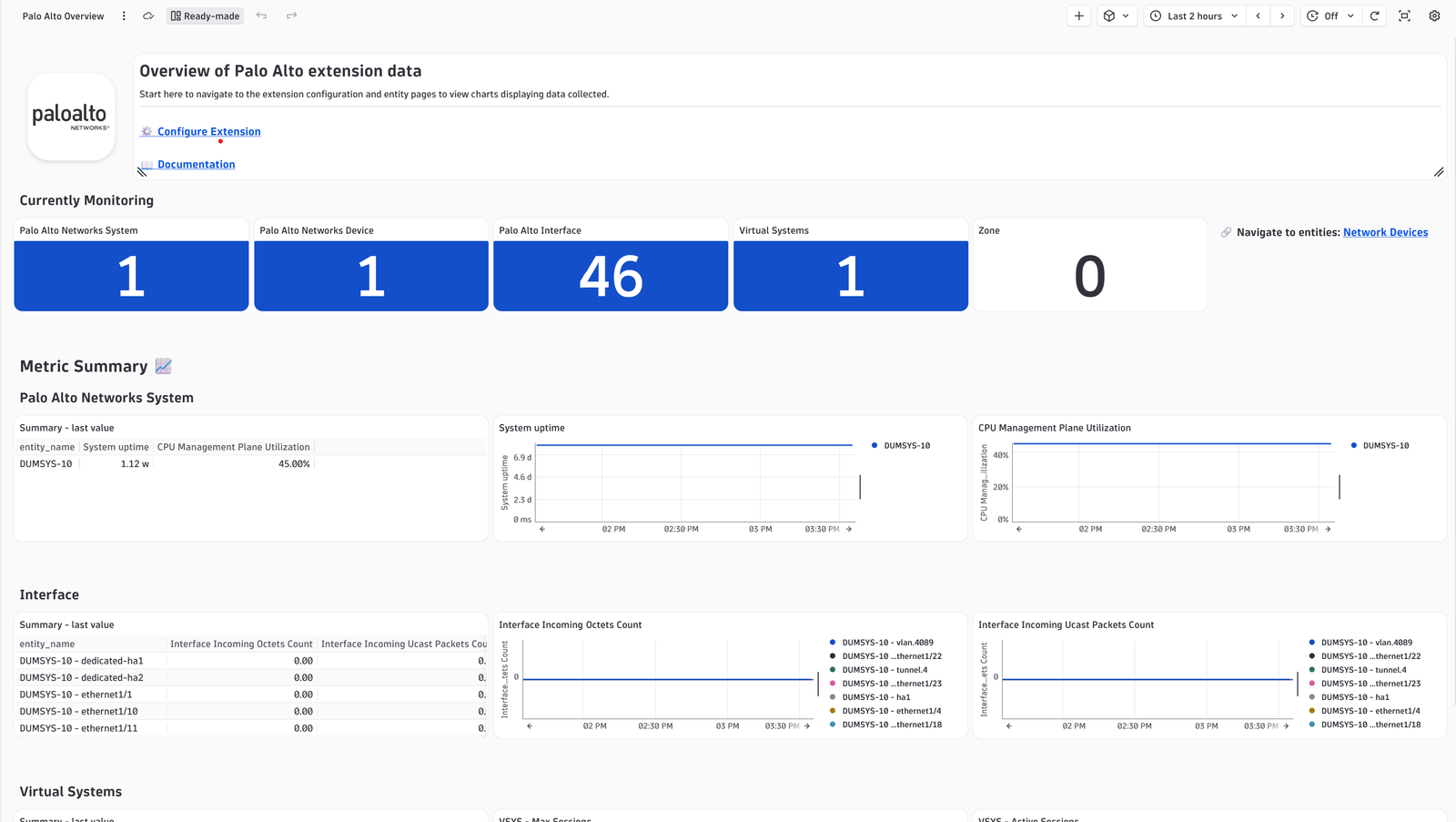The height and width of the screenshot is (822, 1456).
Task: Follow the Network Devices link
Action: [1385, 232]
